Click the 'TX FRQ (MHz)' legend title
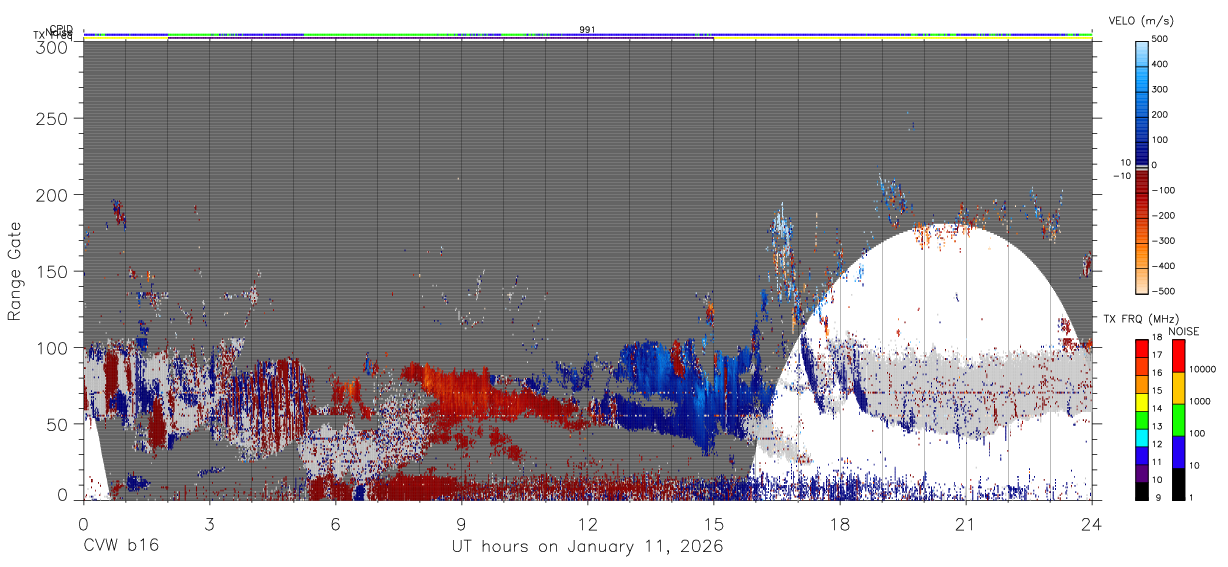 pos(1141,318)
